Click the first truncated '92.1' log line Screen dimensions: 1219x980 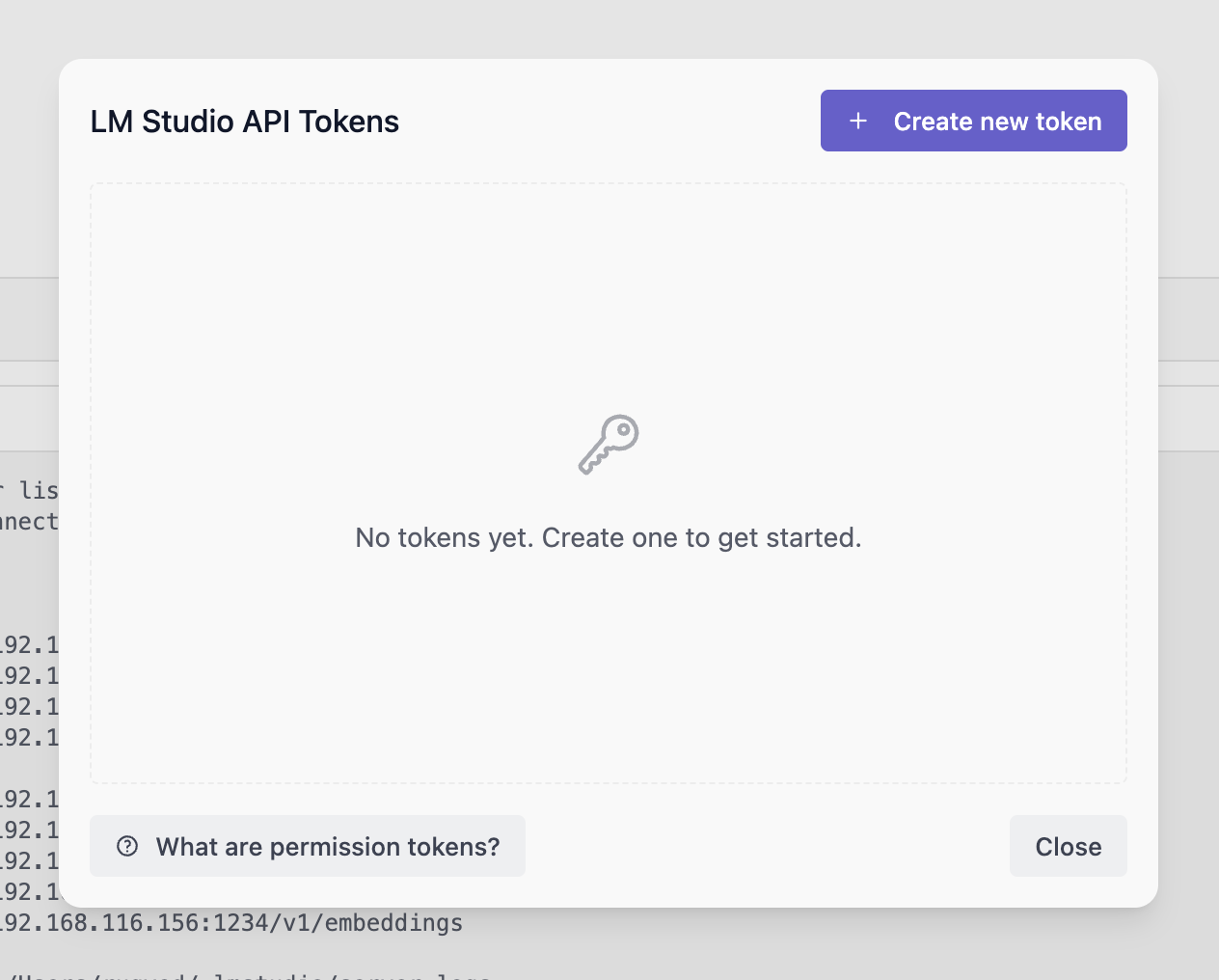[x=29, y=645]
